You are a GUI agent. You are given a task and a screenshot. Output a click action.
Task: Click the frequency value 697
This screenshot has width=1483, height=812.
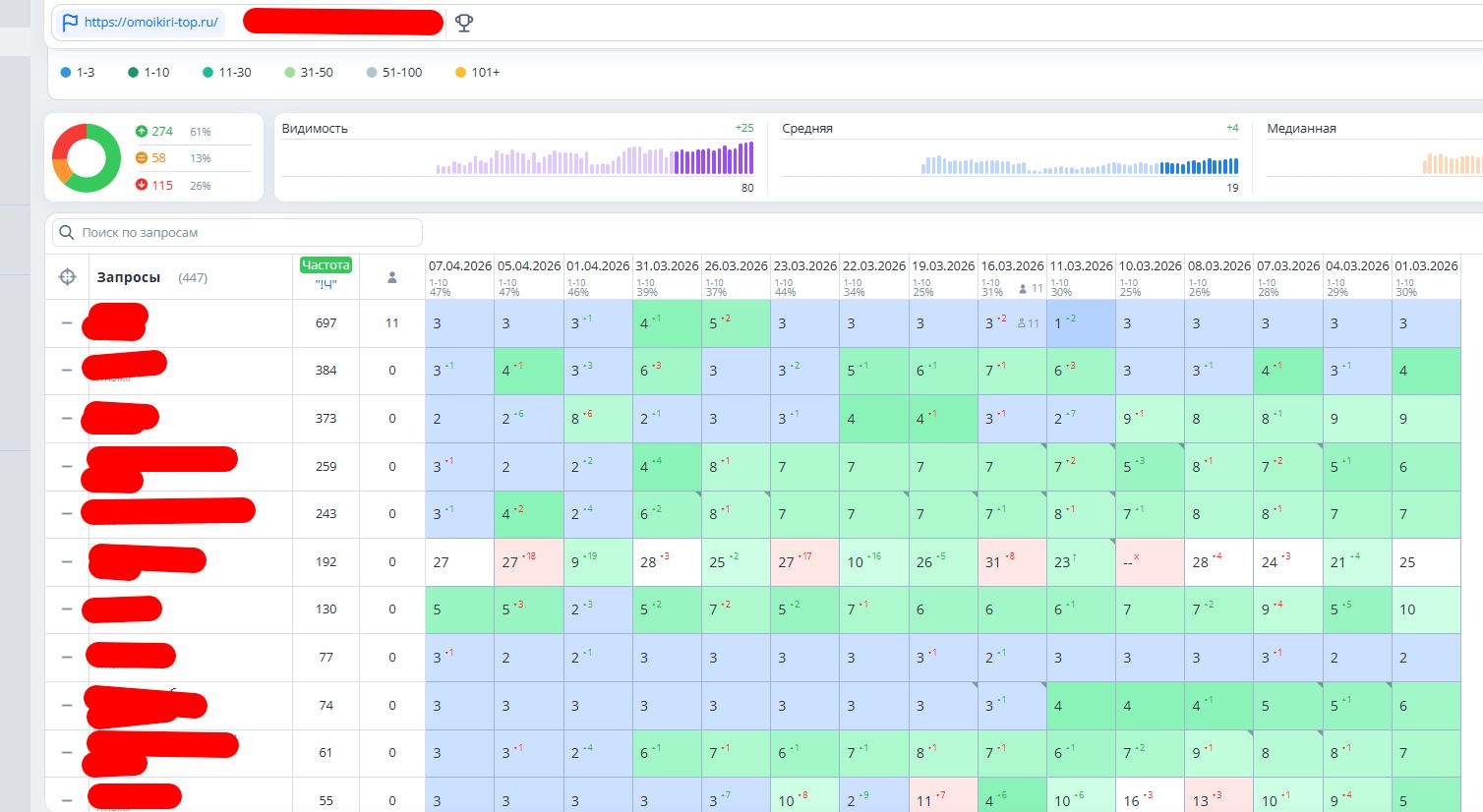click(326, 322)
